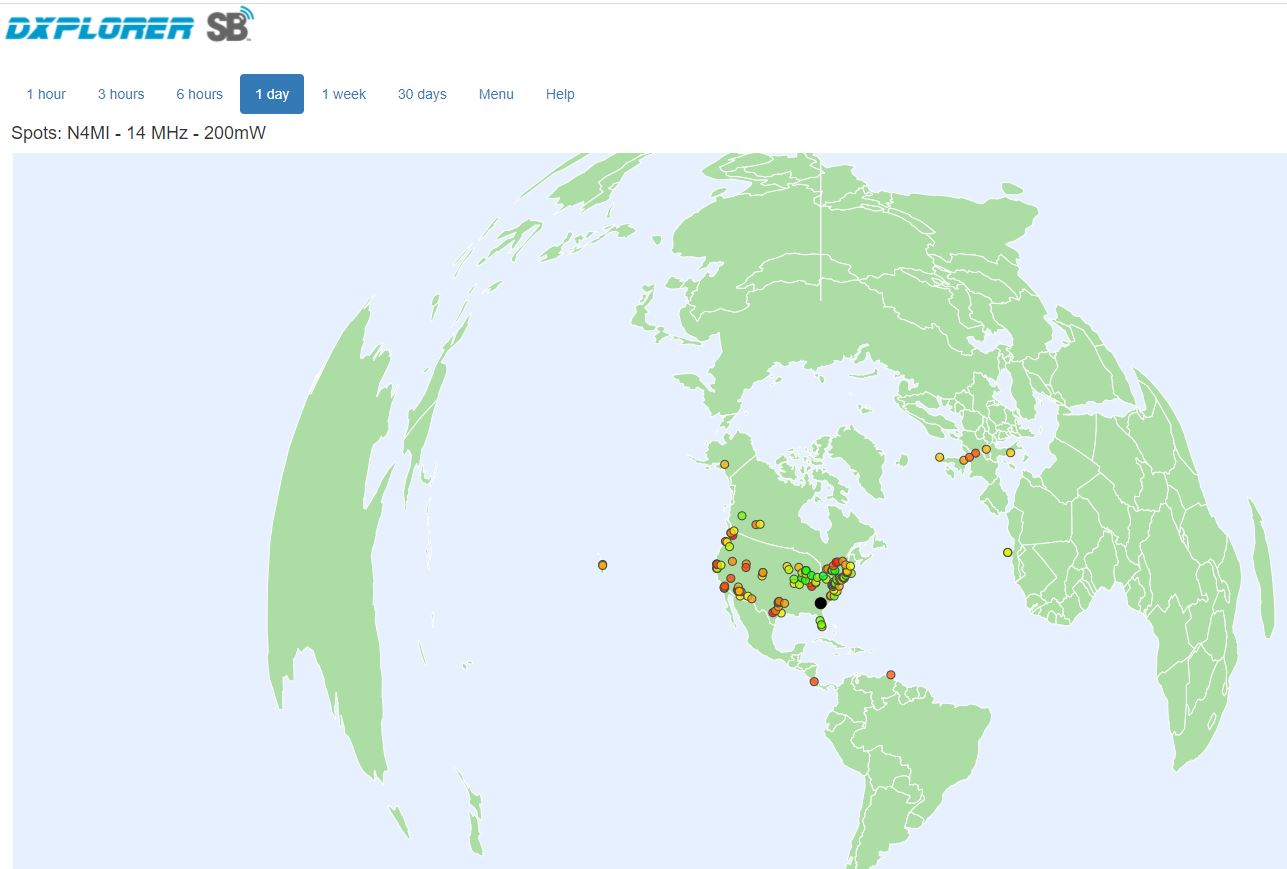Click the Central America spot marker
This screenshot has height=869, width=1287.
tap(814, 681)
